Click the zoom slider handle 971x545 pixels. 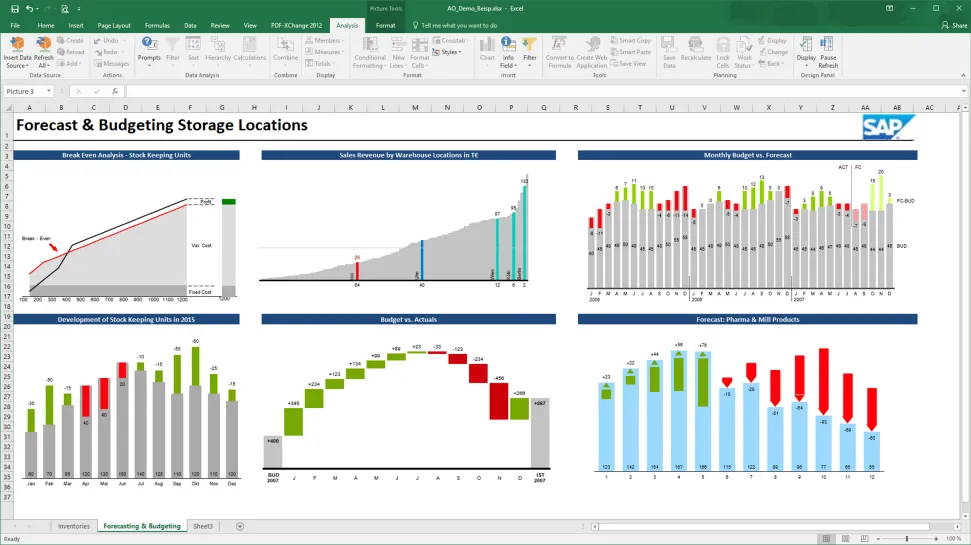point(908,538)
